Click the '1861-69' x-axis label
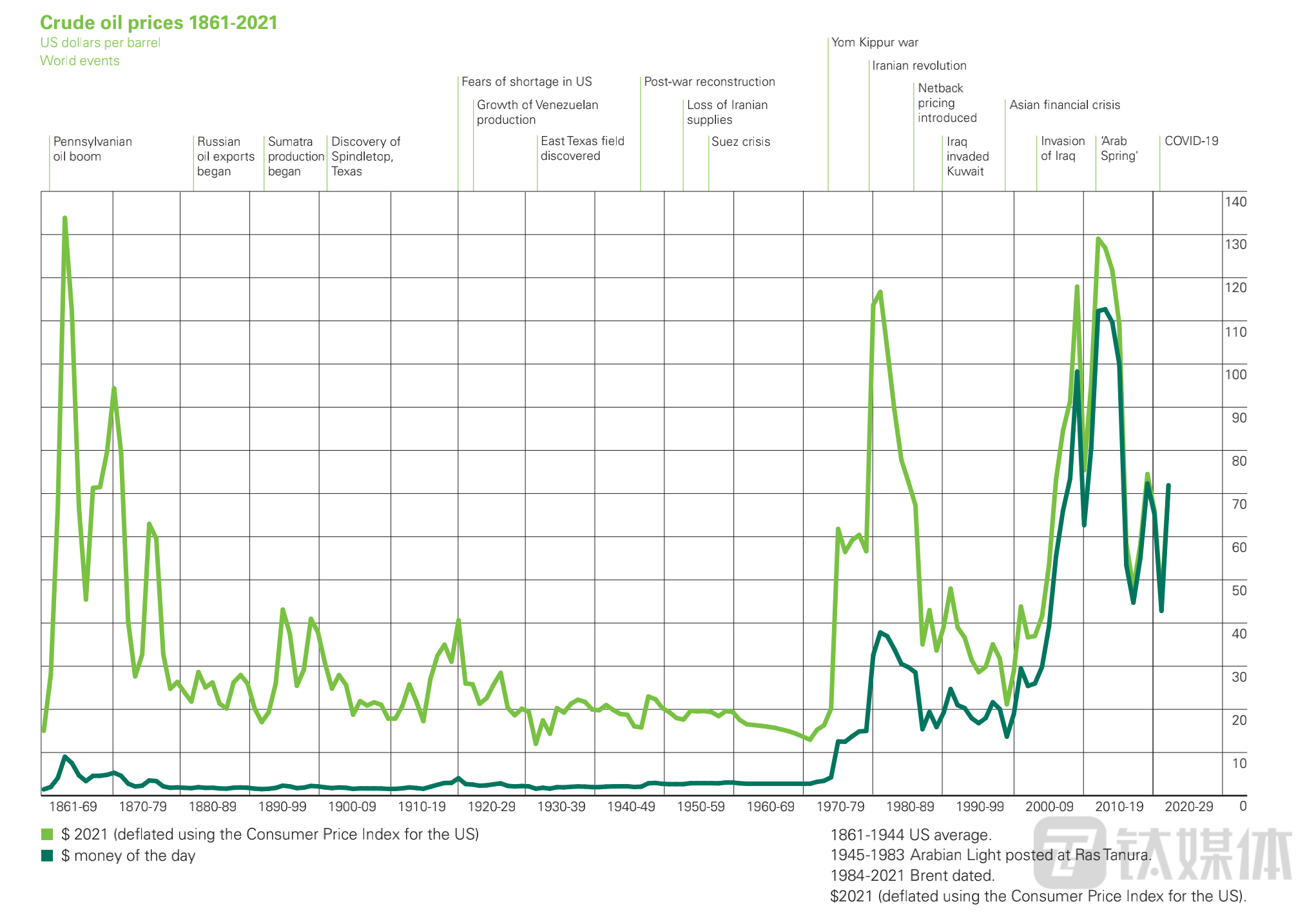 coord(73,807)
